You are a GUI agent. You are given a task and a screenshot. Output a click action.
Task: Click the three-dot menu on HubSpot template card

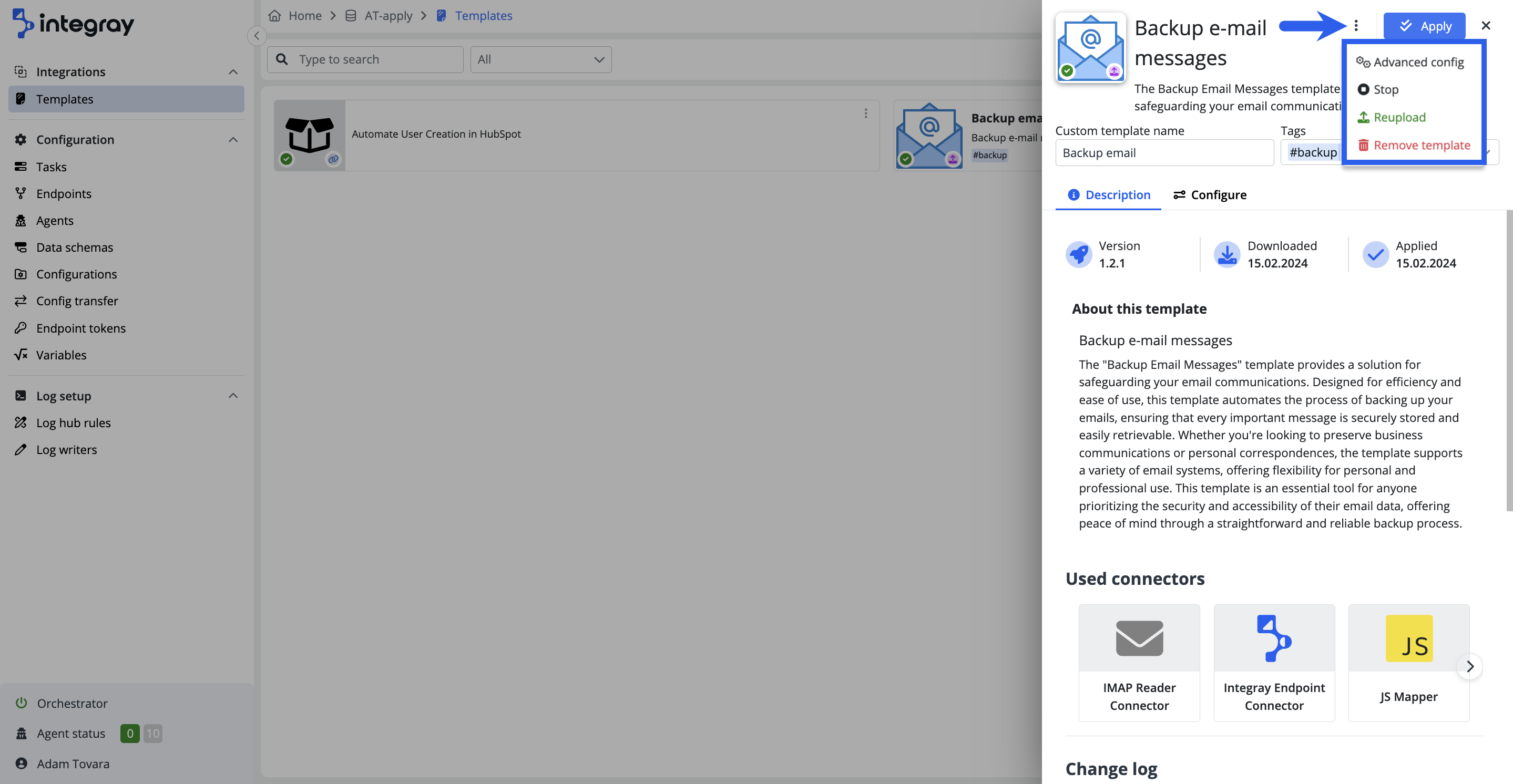pos(865,114)
